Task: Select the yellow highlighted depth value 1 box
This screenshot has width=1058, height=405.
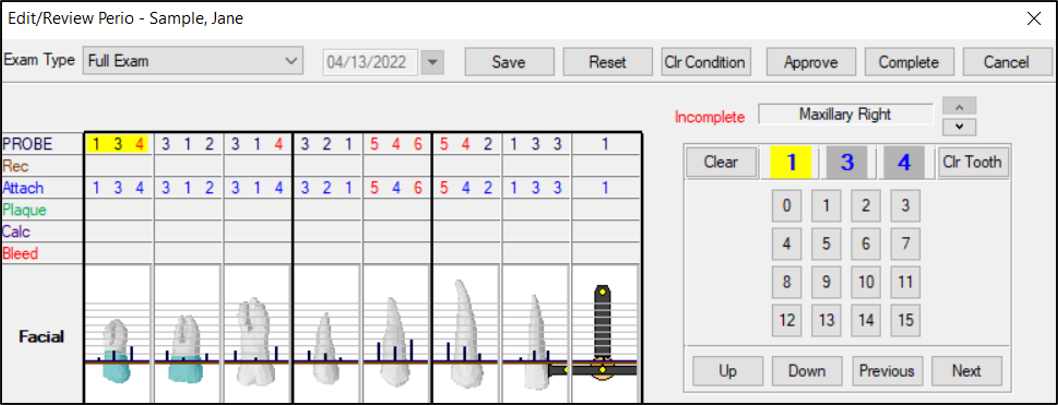Action: click(791, 162)
